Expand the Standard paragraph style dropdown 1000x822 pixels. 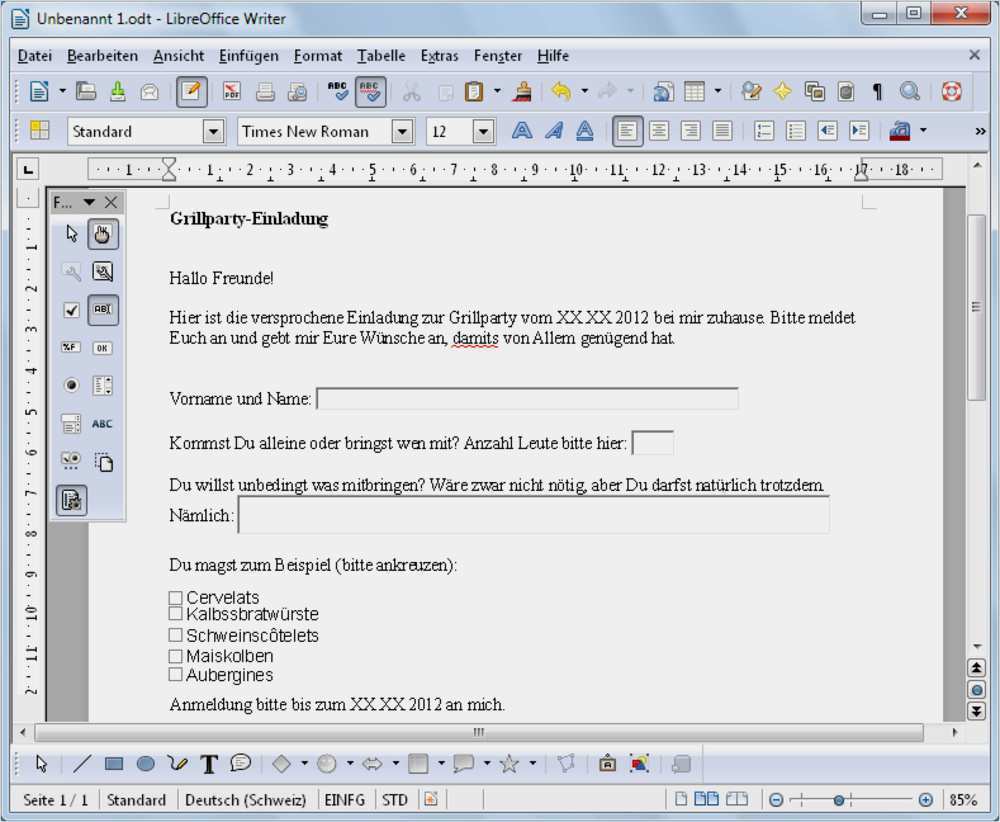pos(214,132)
